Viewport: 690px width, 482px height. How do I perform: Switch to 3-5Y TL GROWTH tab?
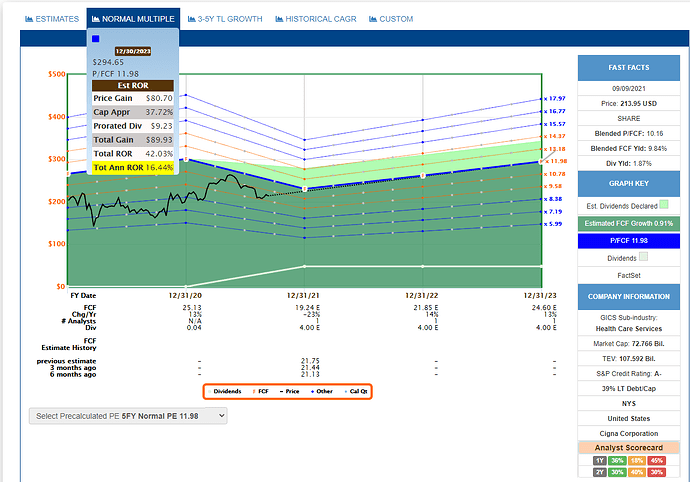[225, 19]
